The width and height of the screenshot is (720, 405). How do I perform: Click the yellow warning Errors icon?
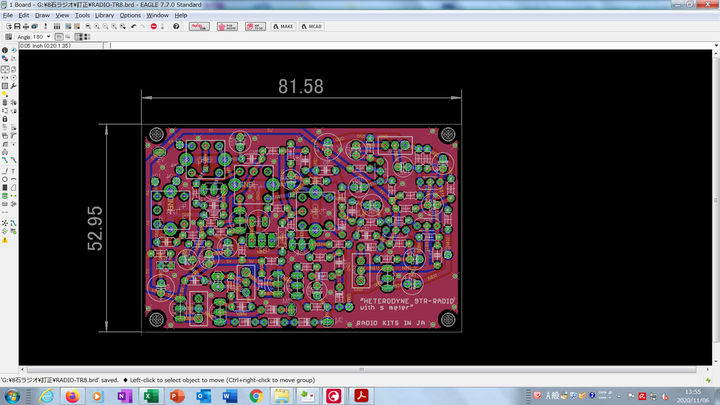click(x=5, y=240)
